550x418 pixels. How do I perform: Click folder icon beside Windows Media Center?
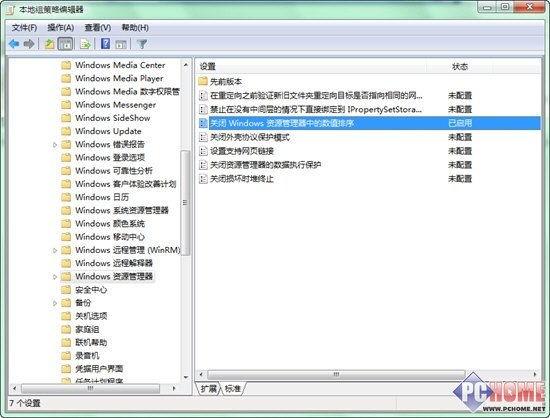tap(66, 65)
